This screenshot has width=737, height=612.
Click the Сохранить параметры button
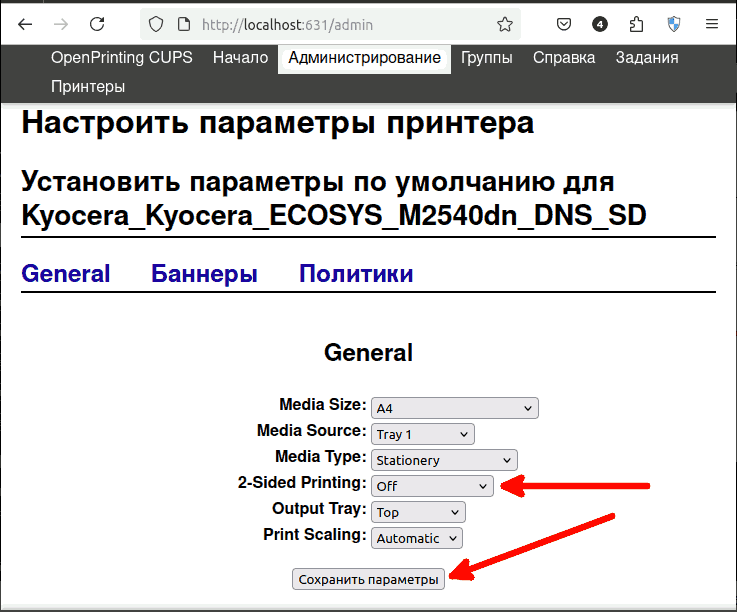[368, 579]
